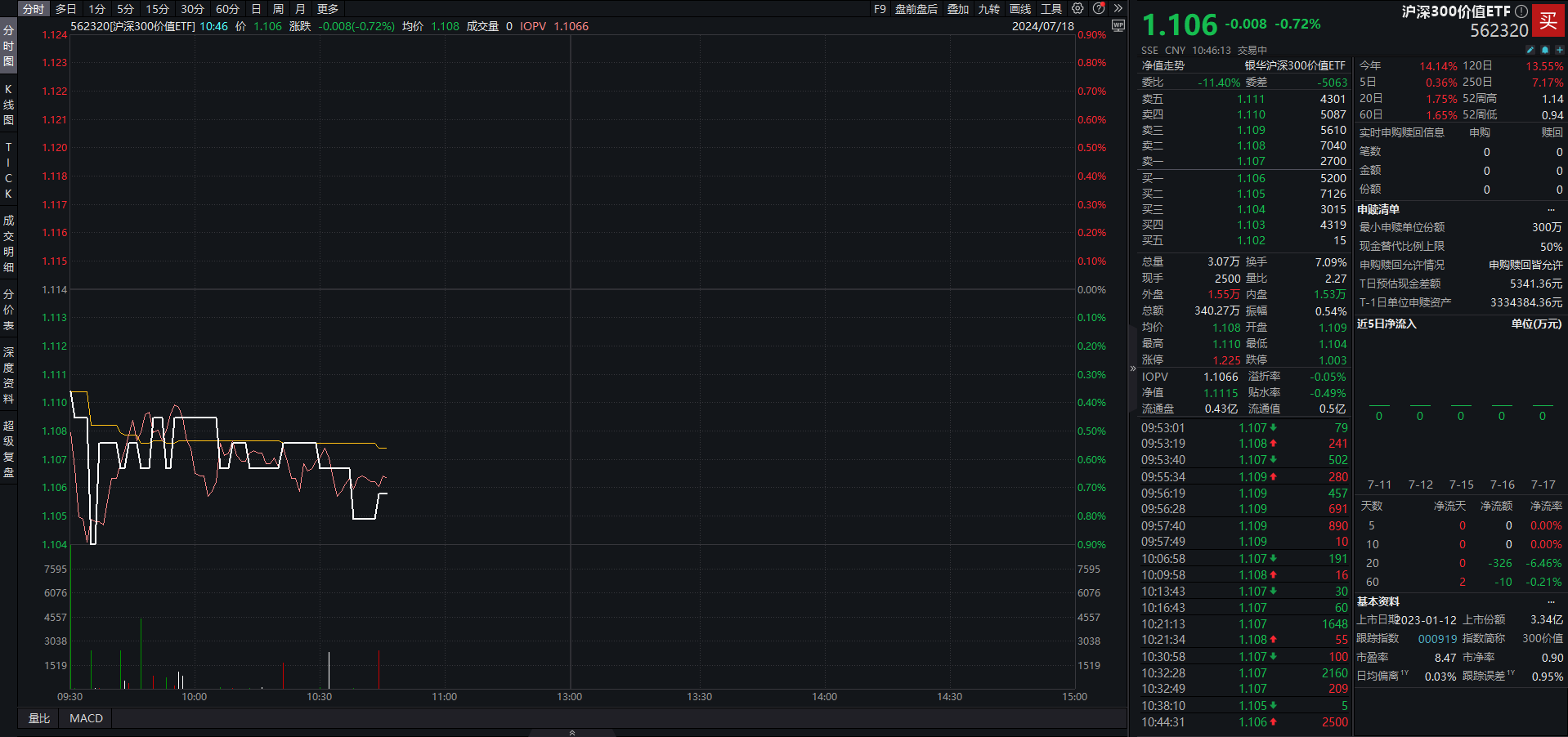This screenshot has width=1568, height=737.
Task: Click the 今年 return value 14.14%
Action: pyautogui.click(x=1438, y=66)
